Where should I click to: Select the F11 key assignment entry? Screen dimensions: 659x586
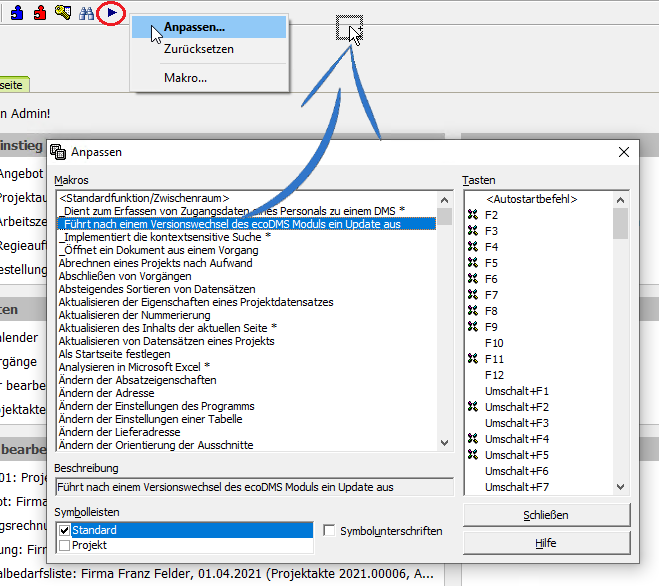[x=495, y=359]
